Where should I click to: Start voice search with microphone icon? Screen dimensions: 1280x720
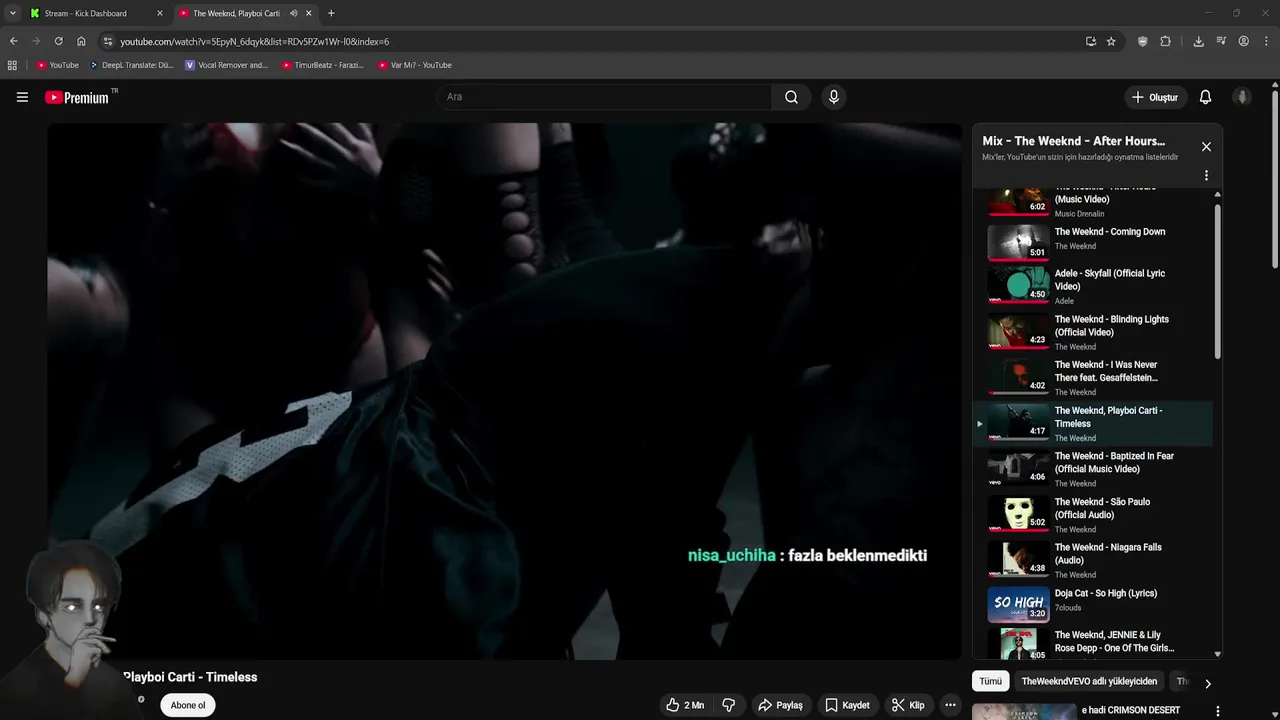833,97
